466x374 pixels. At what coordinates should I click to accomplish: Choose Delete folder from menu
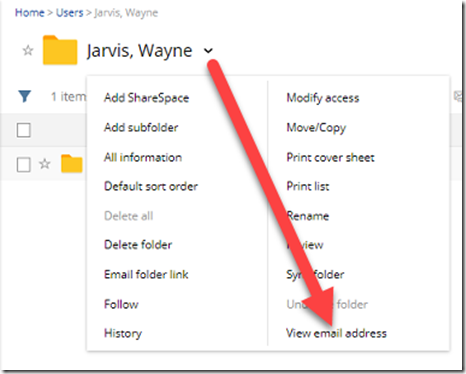[x=138, y=245]
